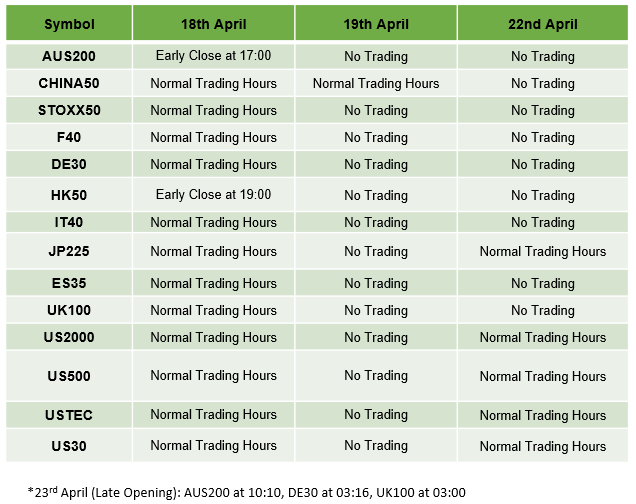Select ES35 19th April No Trading cell
Screen dimensions: 636x504
tap(376, 283)
